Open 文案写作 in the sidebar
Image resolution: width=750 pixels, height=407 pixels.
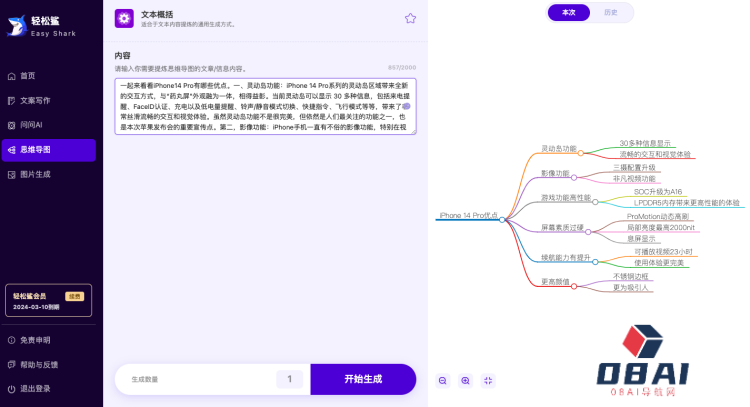pos(48,100)
